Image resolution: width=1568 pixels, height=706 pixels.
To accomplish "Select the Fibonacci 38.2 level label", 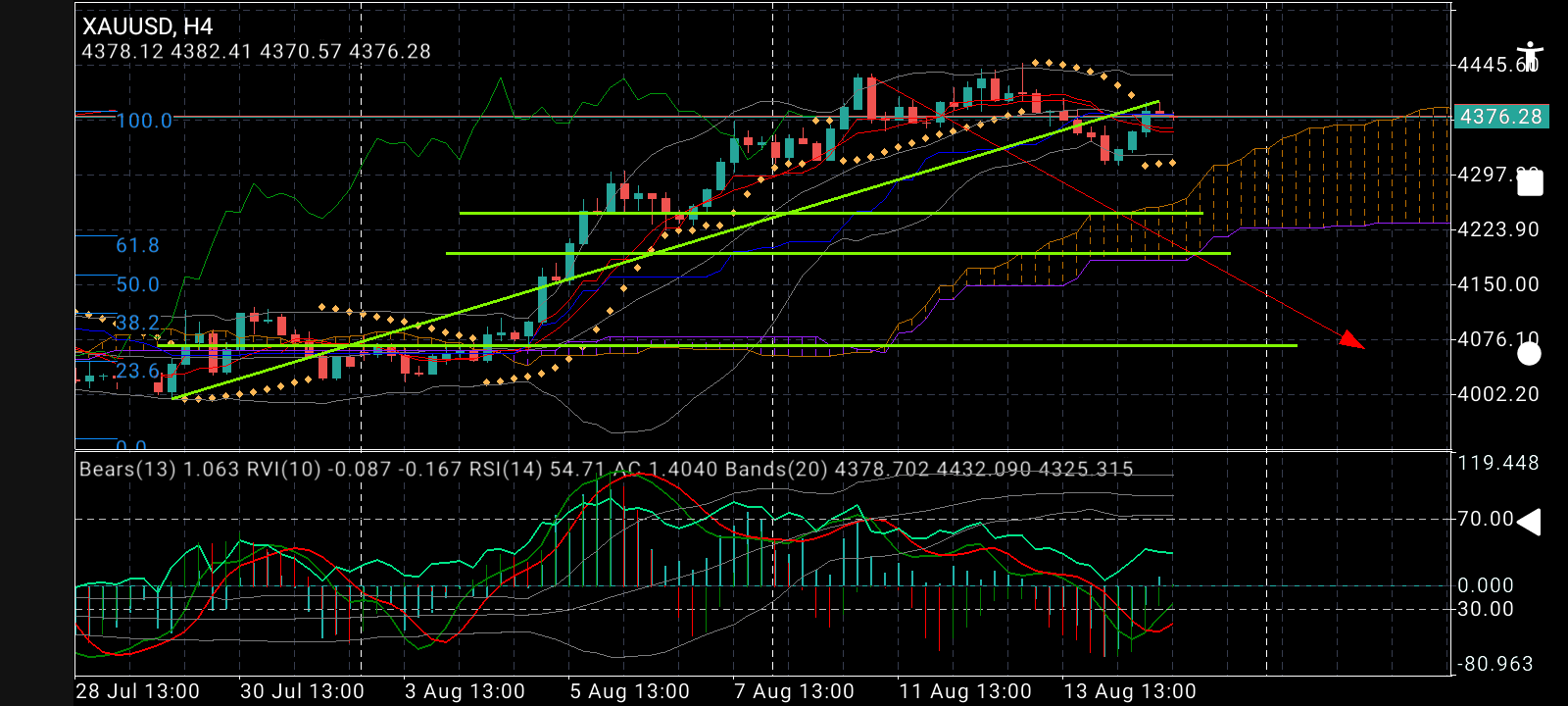I will click(x=137, y=323).
